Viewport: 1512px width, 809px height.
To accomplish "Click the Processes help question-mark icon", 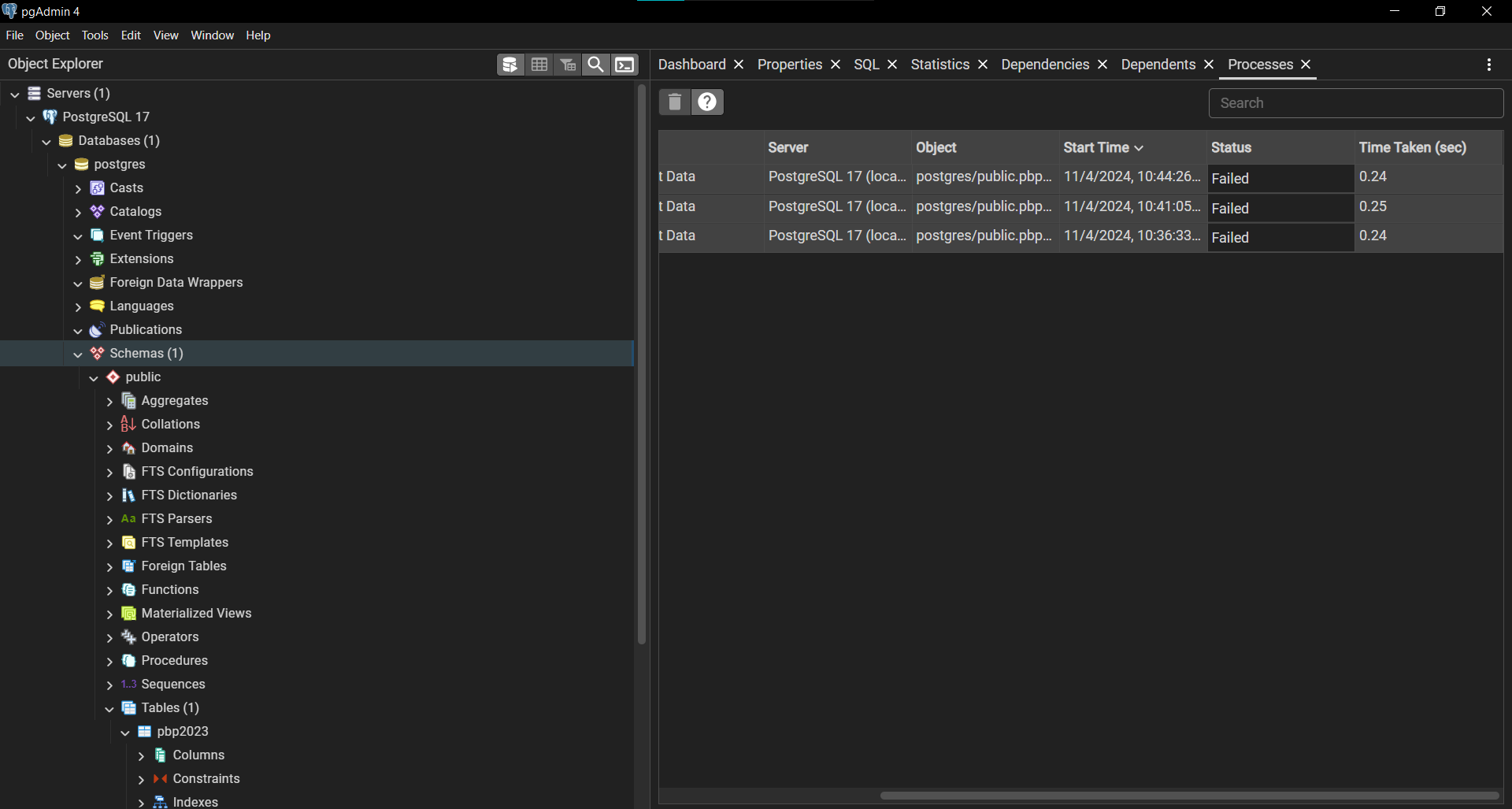I will [x=707, y=102].
